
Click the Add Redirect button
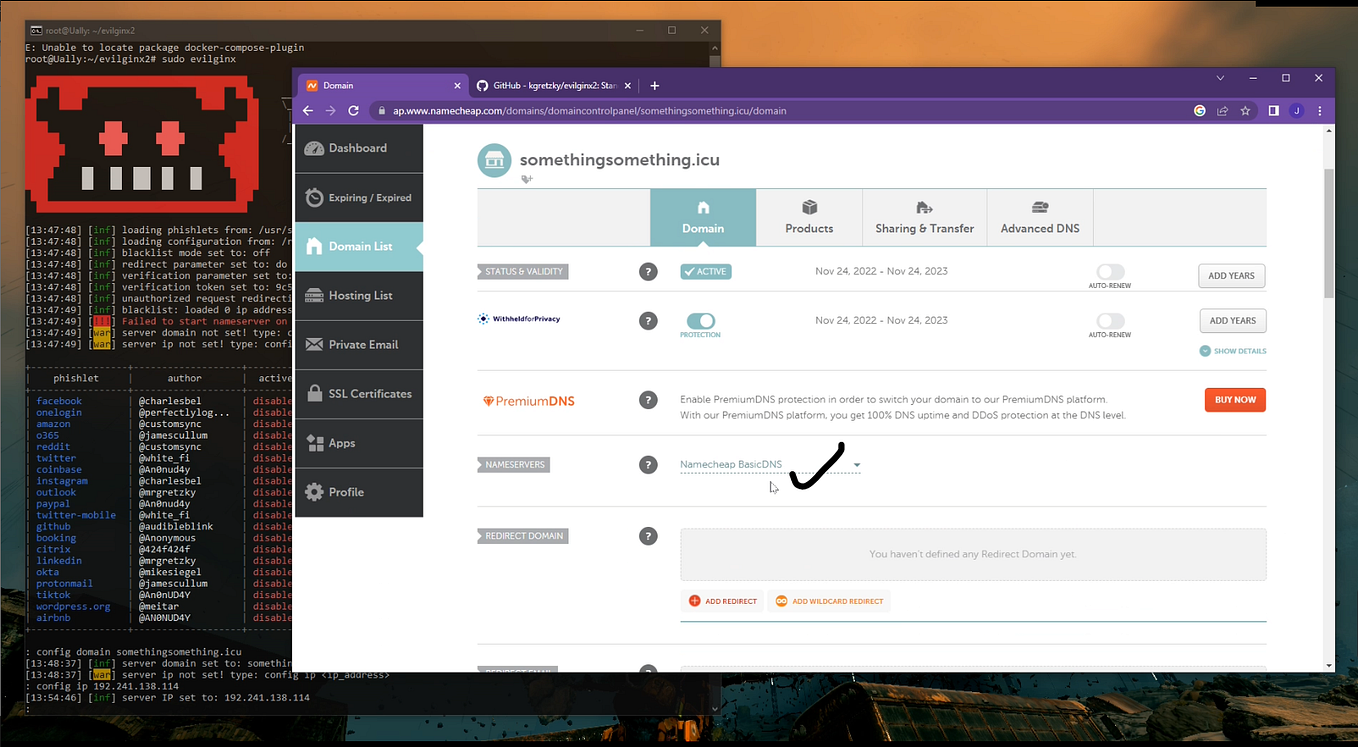tap(723, 601)
